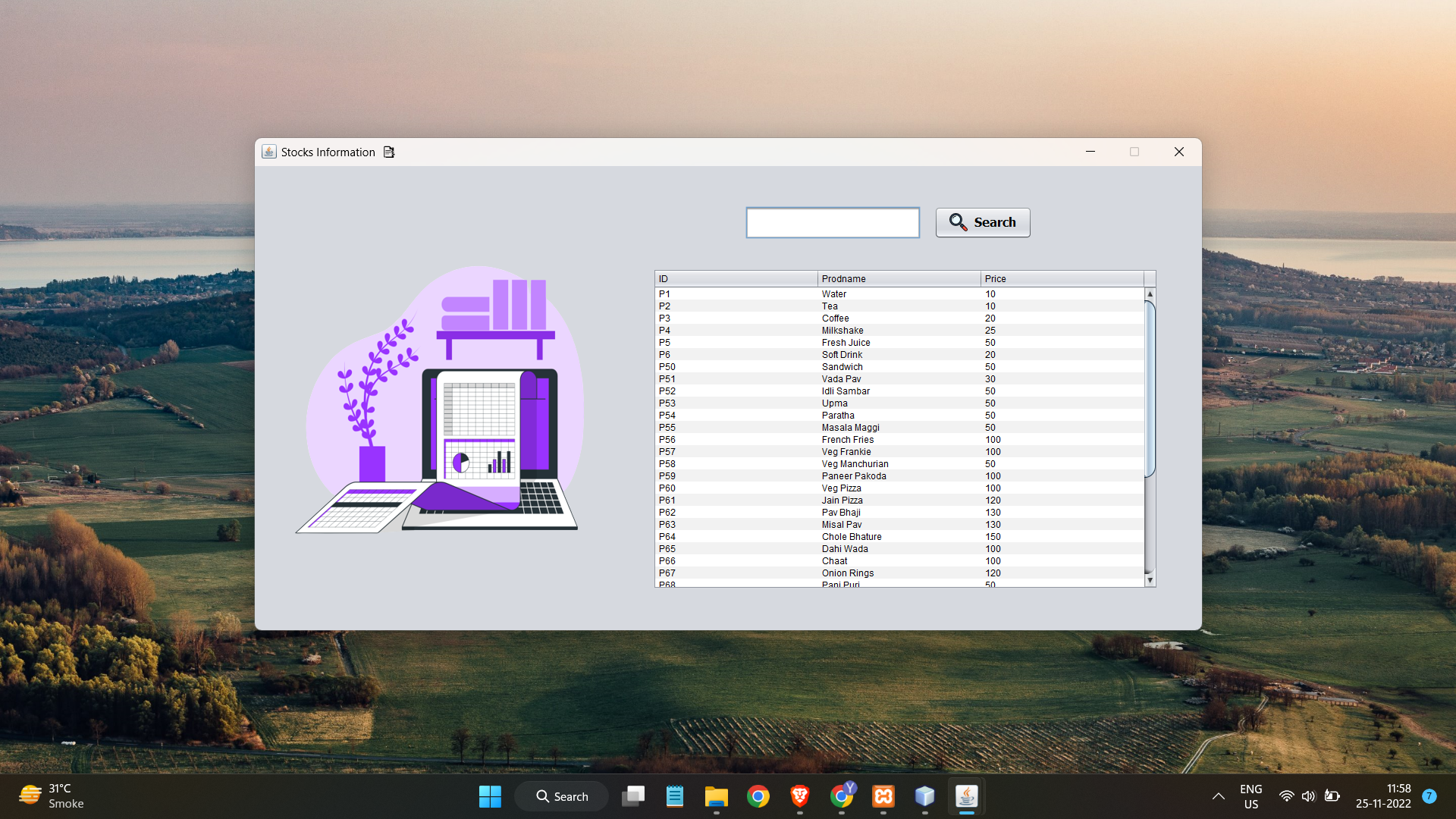
Task: Open the Windows Start menu icon
Action: (490, 796)
